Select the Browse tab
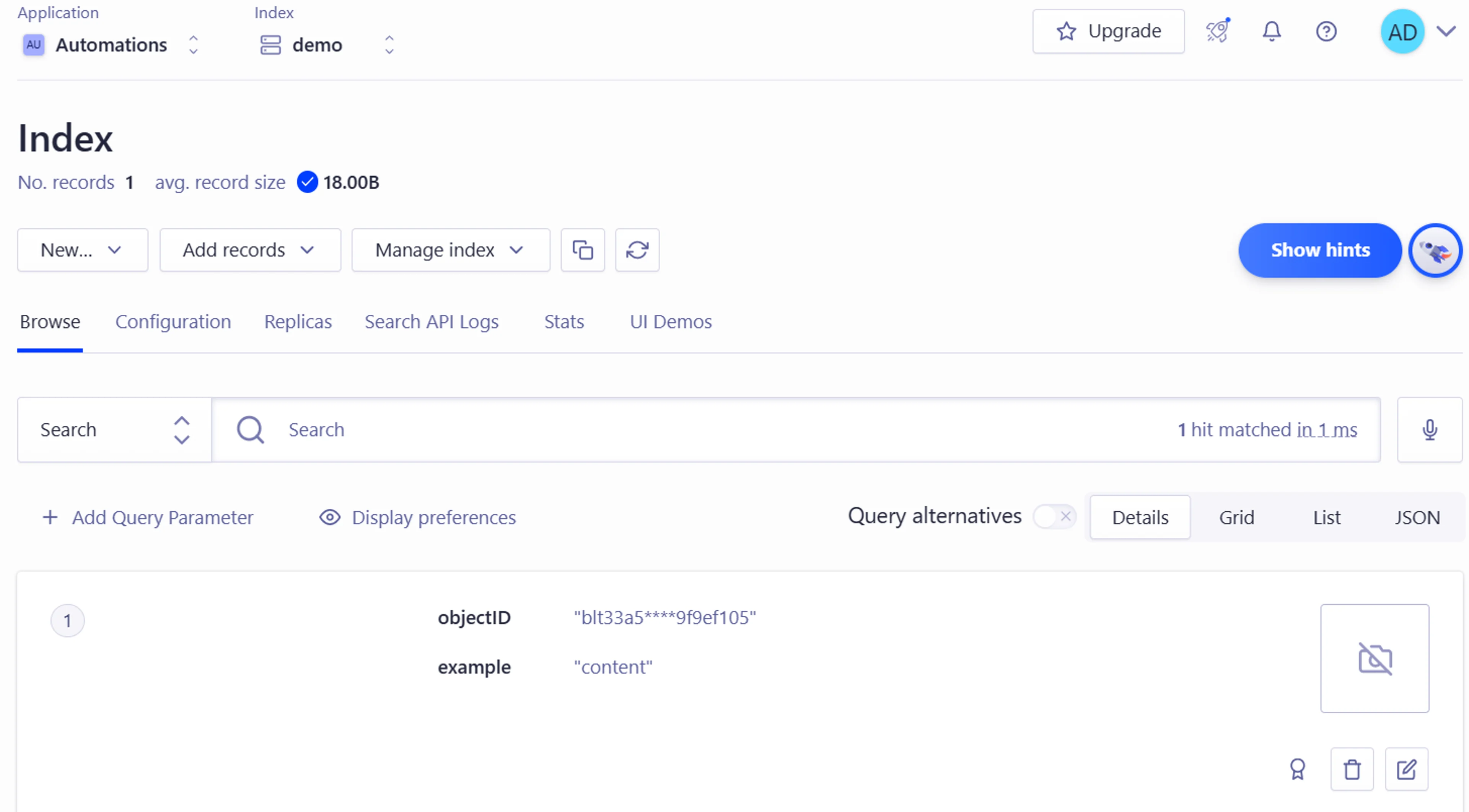Screen dimensions: 1469x812 point(50,322)
